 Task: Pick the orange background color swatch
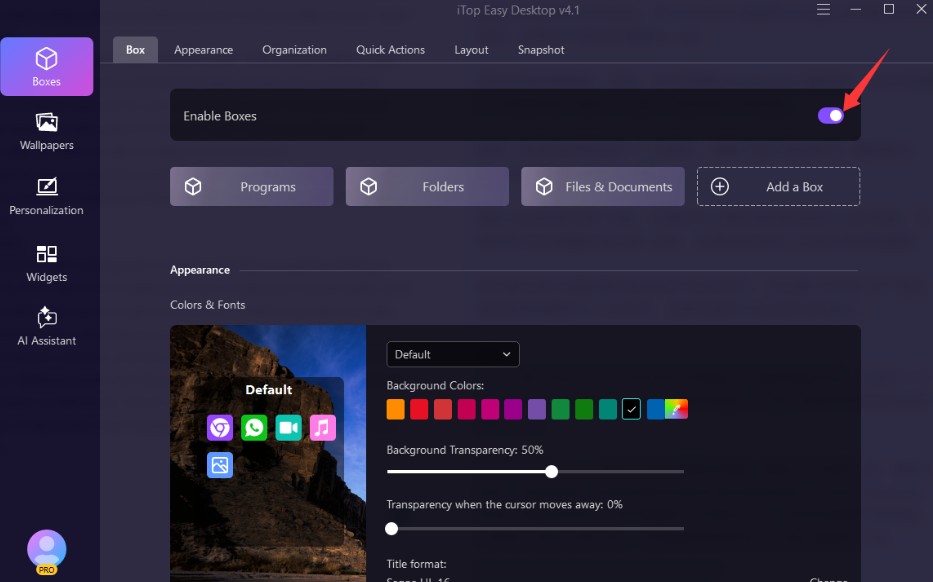396,409
